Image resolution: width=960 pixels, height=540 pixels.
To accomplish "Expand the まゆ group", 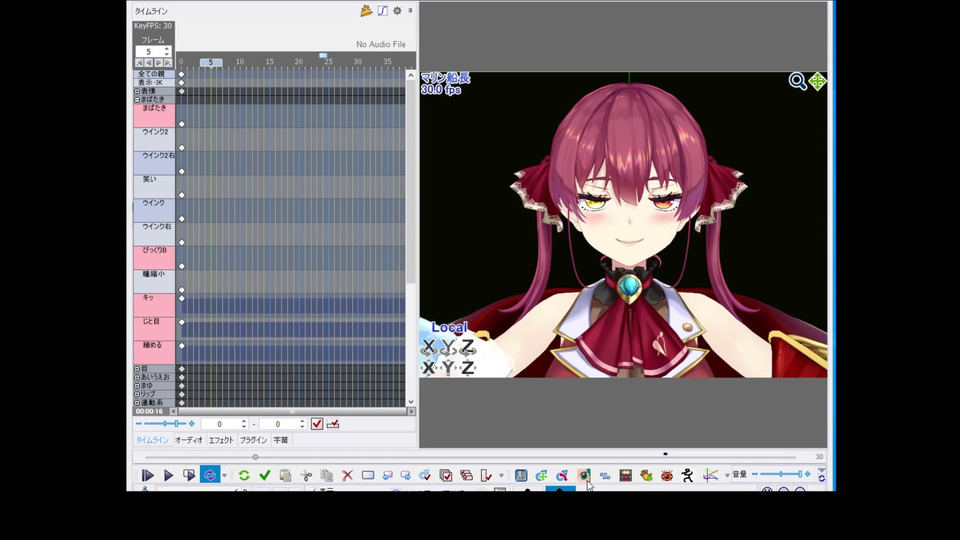I will point(137,386).
